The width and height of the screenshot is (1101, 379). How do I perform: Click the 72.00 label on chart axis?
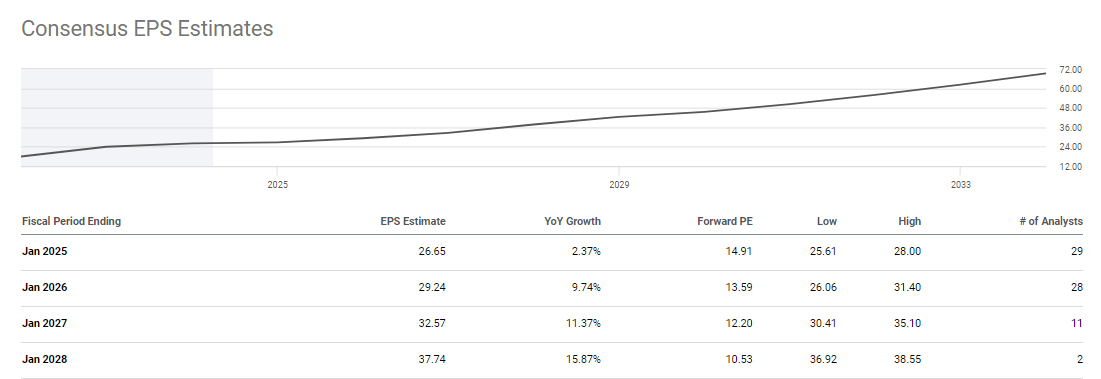coord(1071,69)
